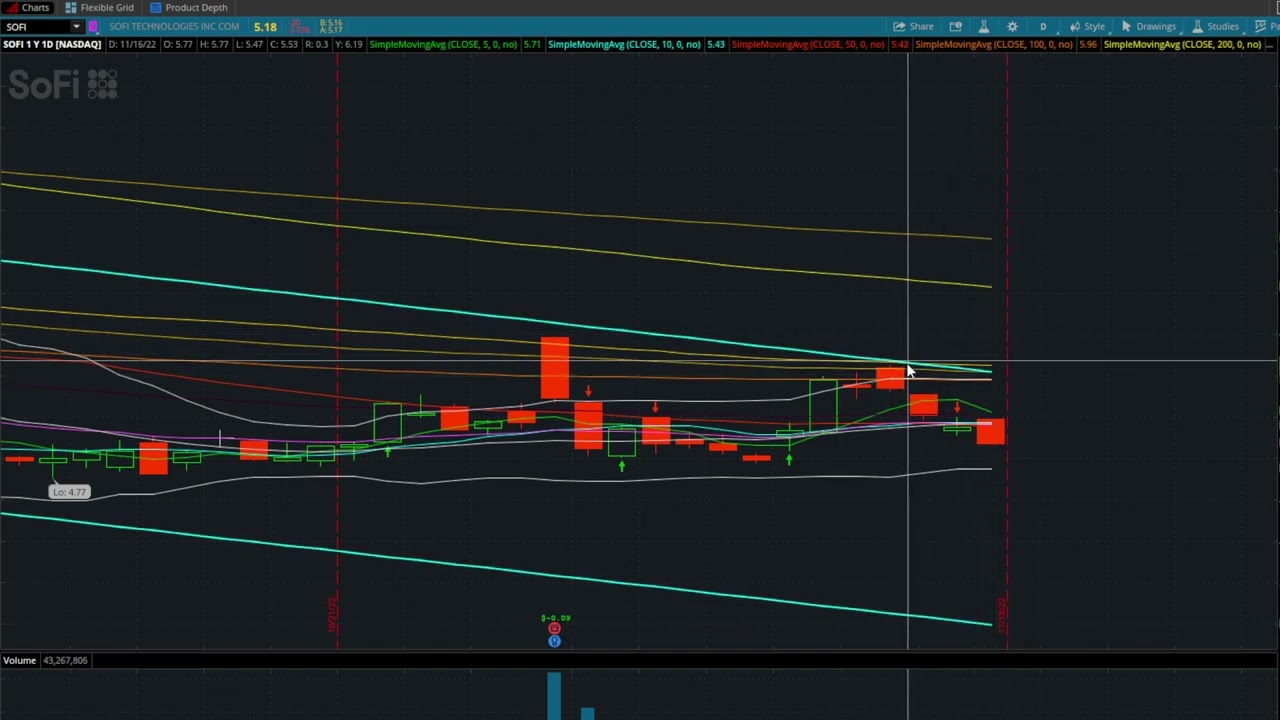Open the D timeframe dropdown
This screenshot has height=720, width=1280.
pos(1043,27)
